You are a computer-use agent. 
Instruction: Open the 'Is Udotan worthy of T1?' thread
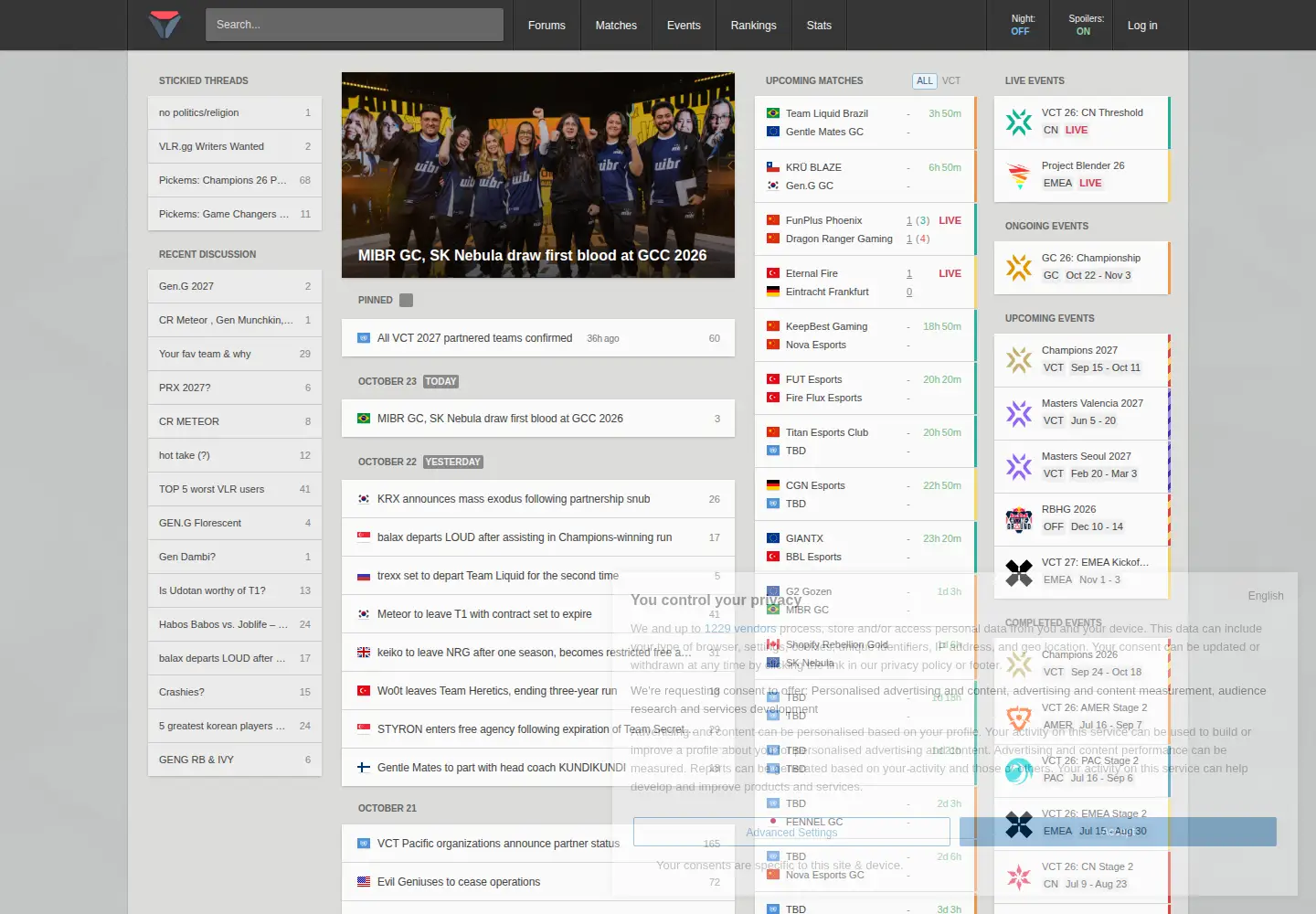pyautogui.click(x=235, y=590)
